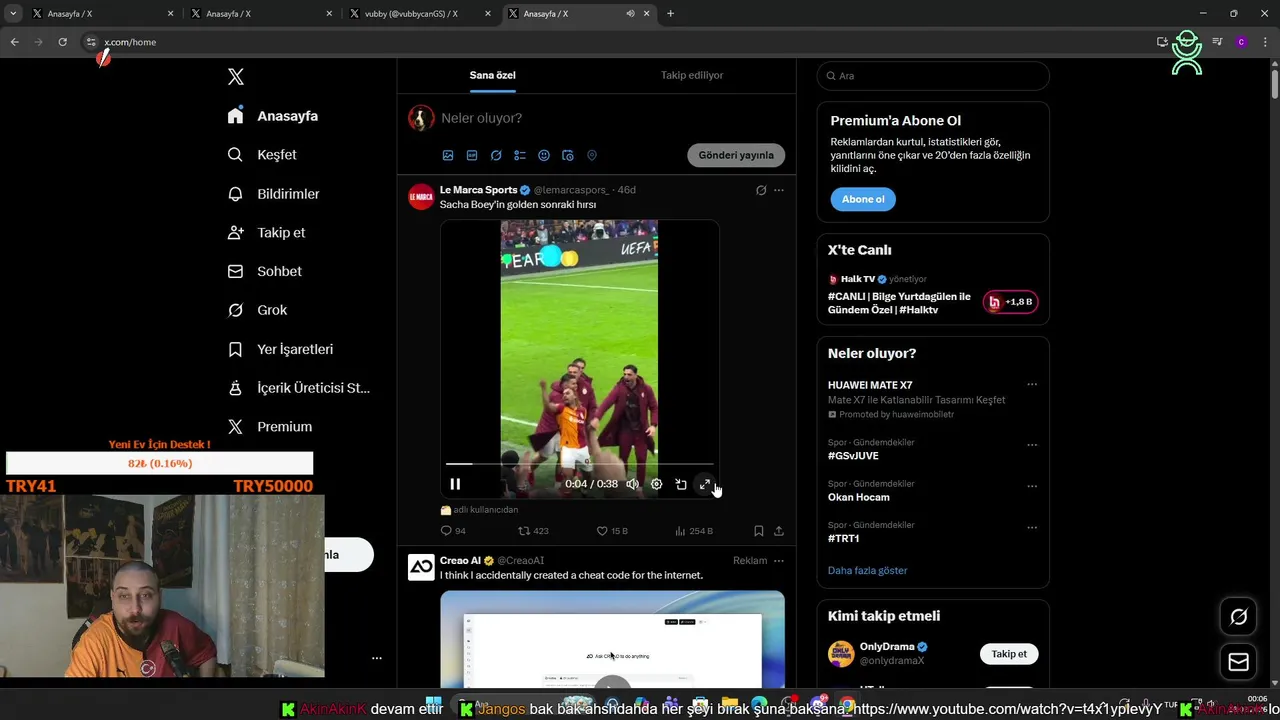The height and width of the screenshot is (720, 1280).
Task: Click the Daha fazla göster link
Action: click(x=867, y=570)
